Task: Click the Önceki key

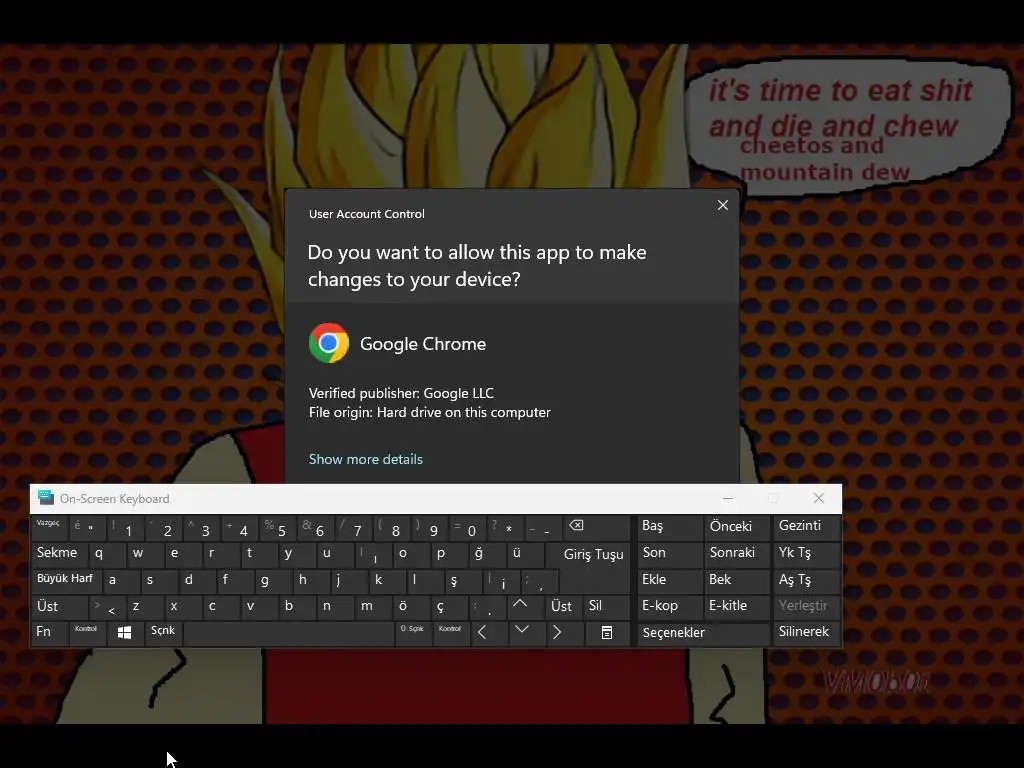Action: (737, 526)
